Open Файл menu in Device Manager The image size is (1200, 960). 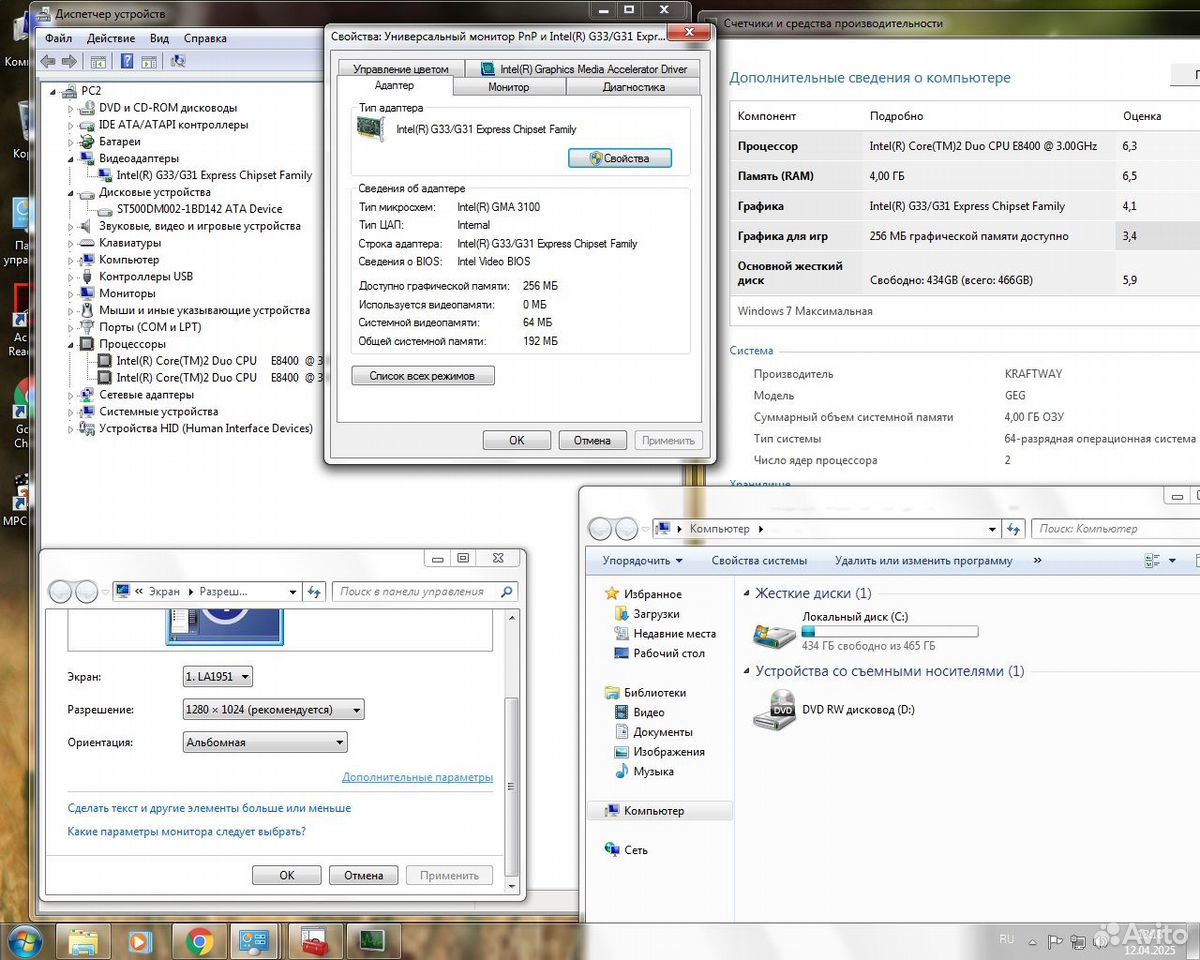point(58,38)
